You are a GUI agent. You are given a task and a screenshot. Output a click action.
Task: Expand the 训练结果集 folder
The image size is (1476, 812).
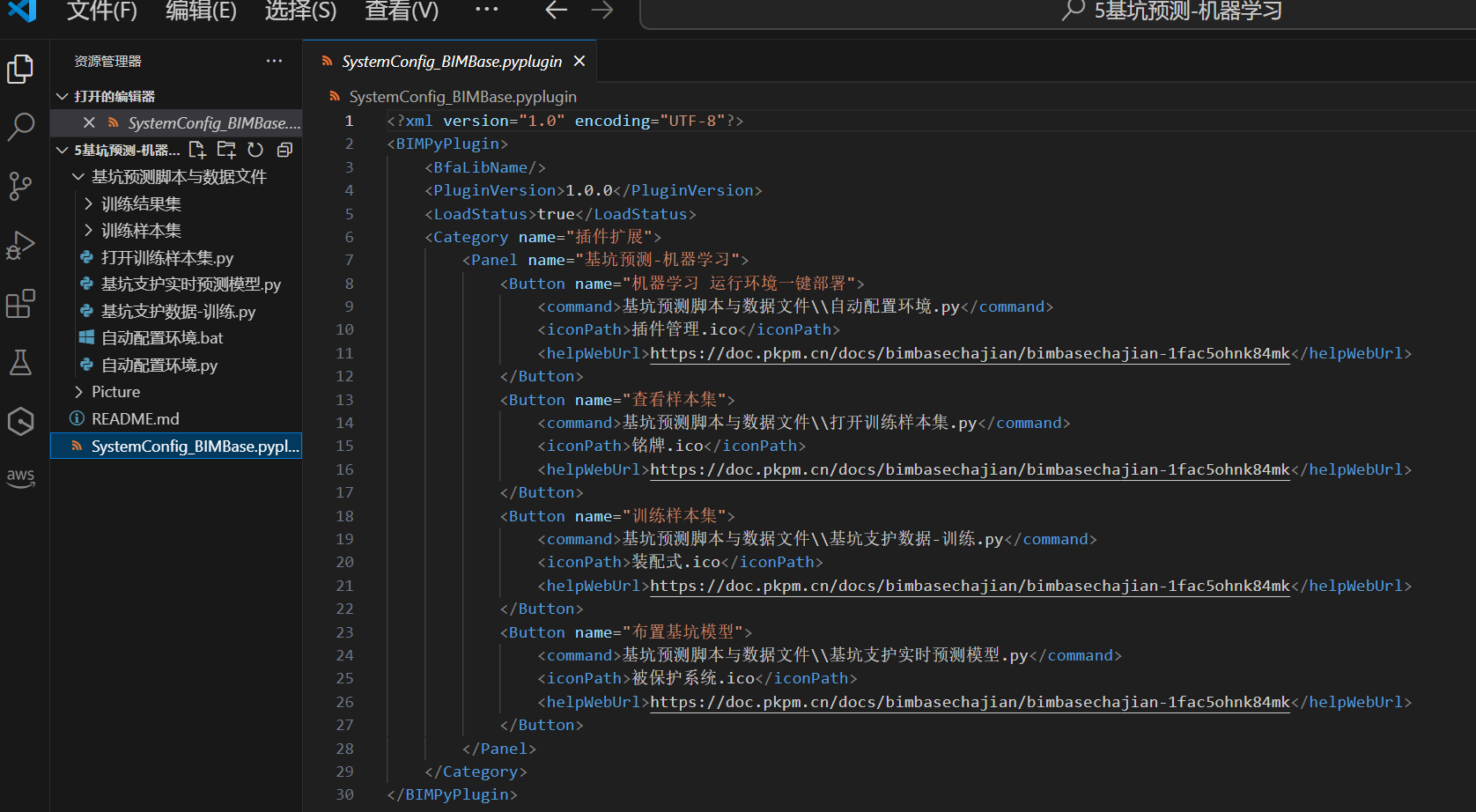pyautogui.click(x=141, y=204)
